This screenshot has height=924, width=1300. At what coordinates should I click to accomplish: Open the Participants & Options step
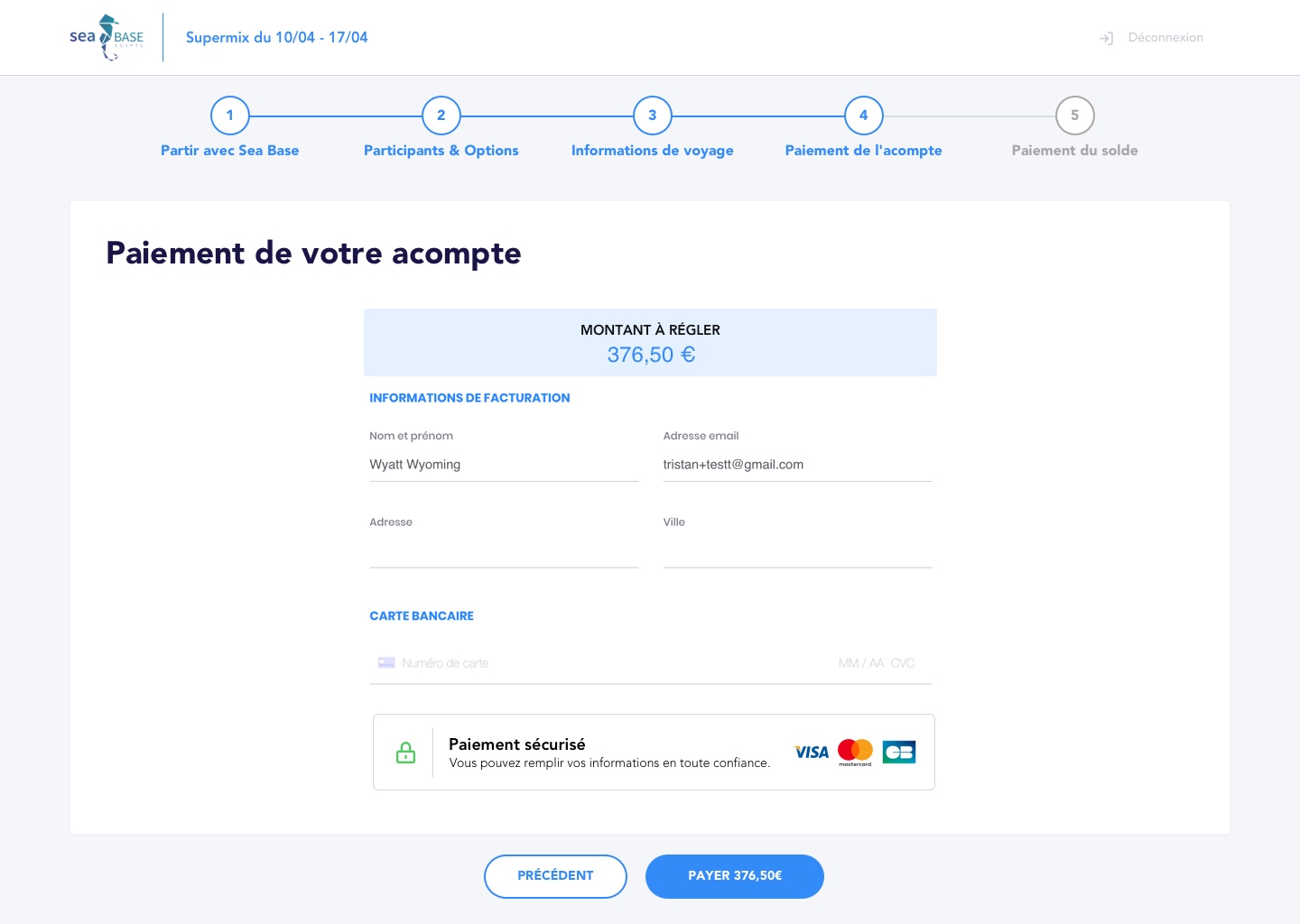click(441, 151)
